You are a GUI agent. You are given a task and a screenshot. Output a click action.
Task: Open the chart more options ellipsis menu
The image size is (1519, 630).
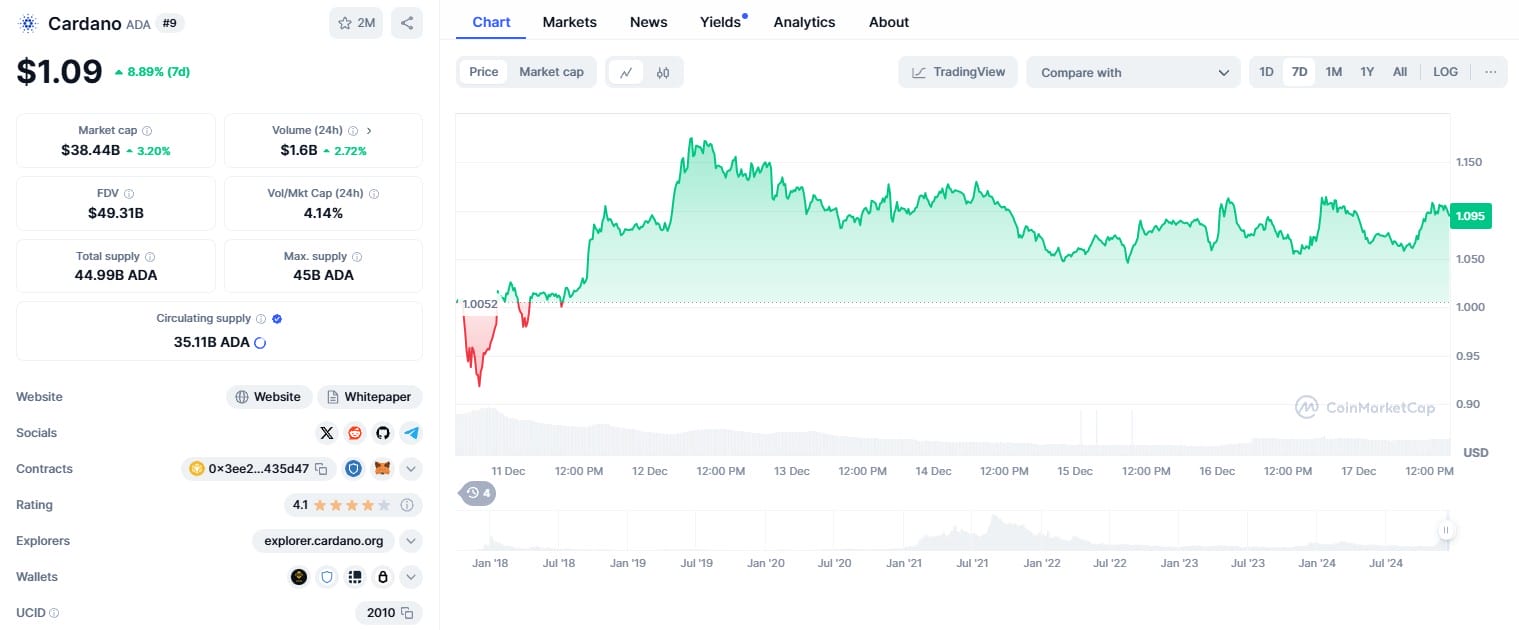tap(1491, 72)
